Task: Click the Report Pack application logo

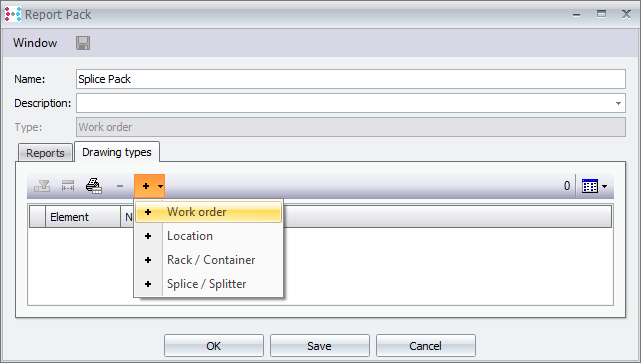Action: click(x=13, y=14)
